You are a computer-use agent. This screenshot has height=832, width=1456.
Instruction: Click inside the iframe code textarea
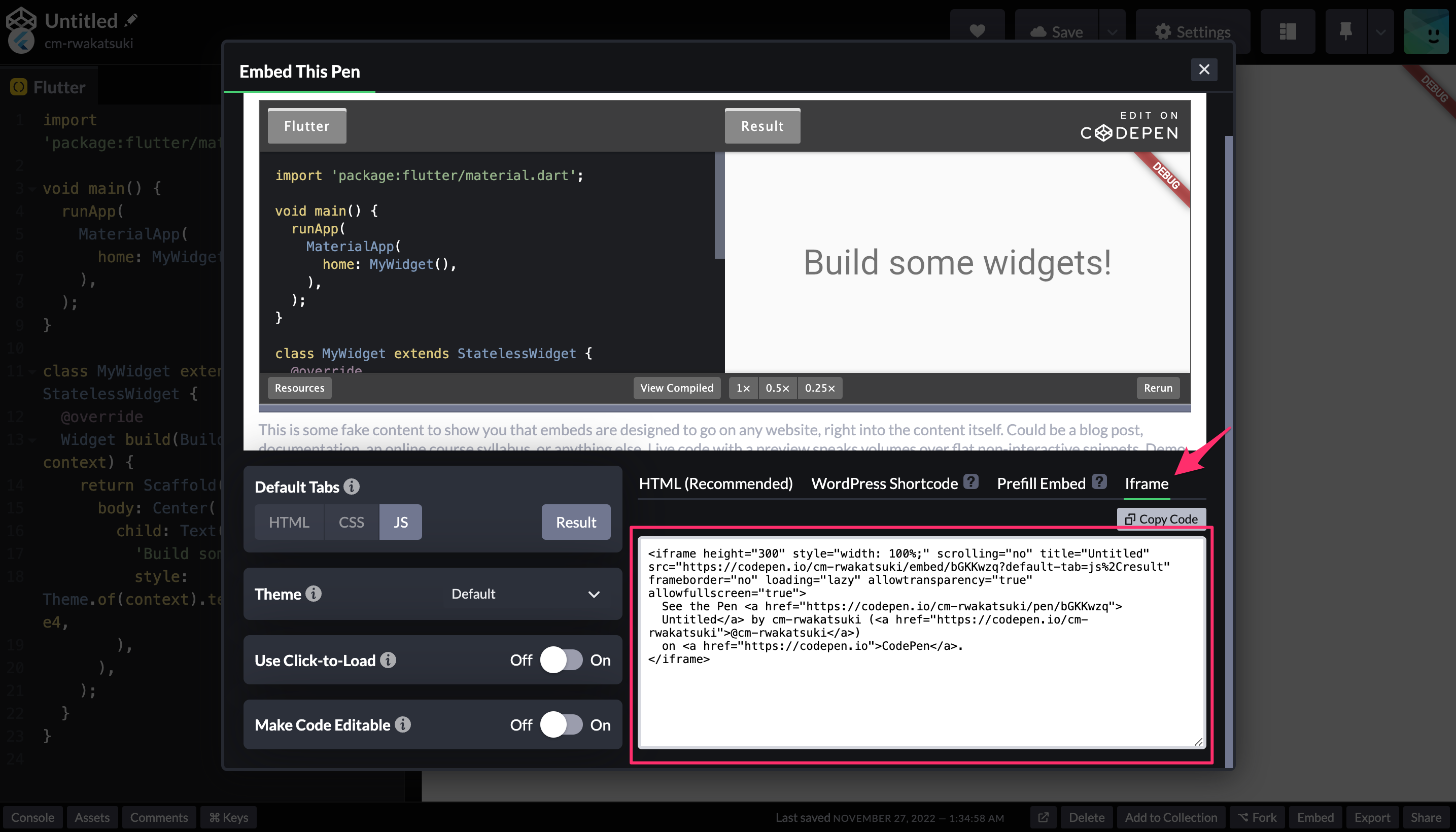[921, 643]
